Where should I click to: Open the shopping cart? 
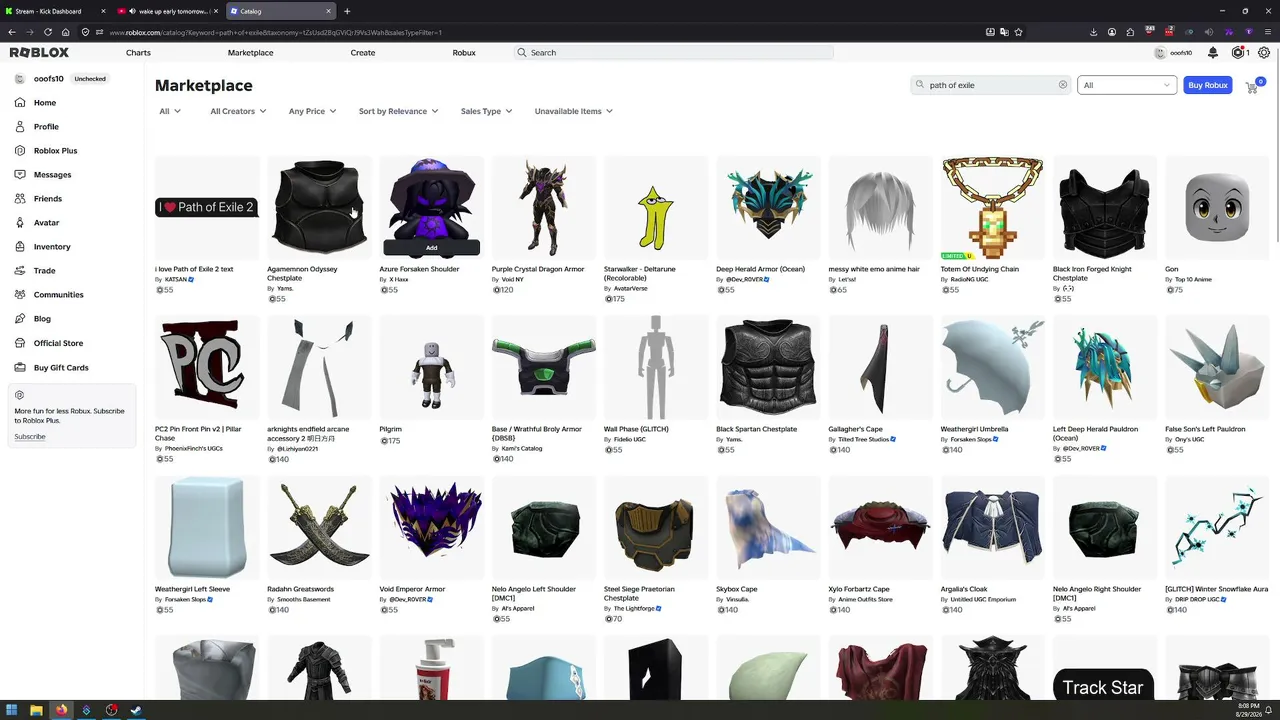point(1252,87)
